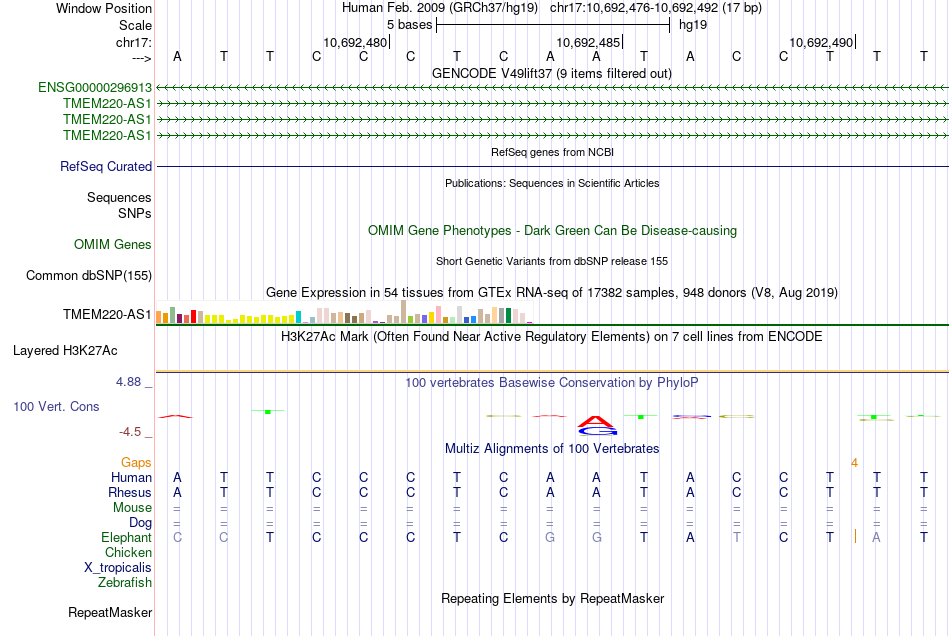Open Short Genetic Variants from dbSNP release 155 title

point(552,261)
